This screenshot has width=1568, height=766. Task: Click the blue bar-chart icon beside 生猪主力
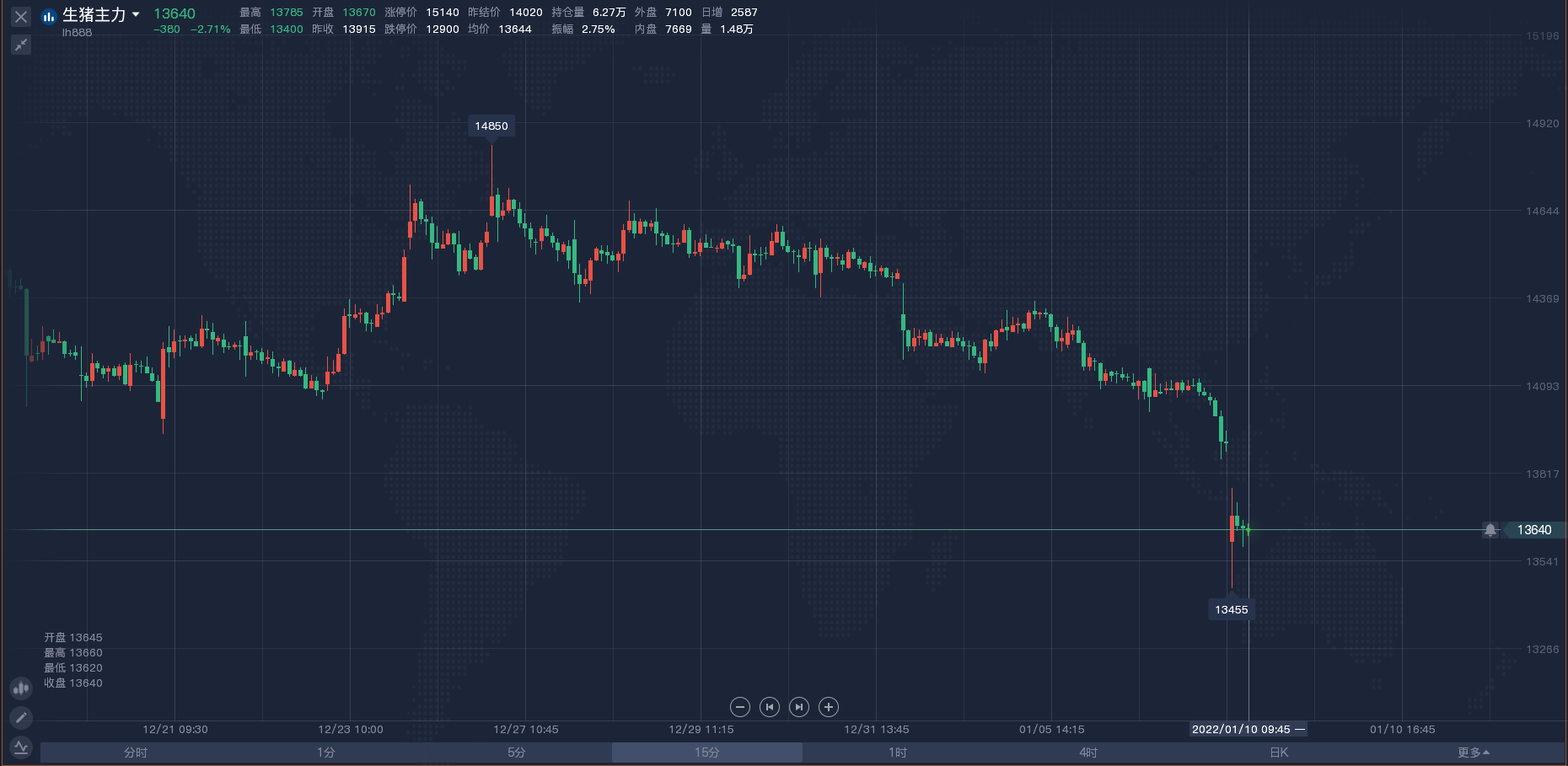coord(49,16)
